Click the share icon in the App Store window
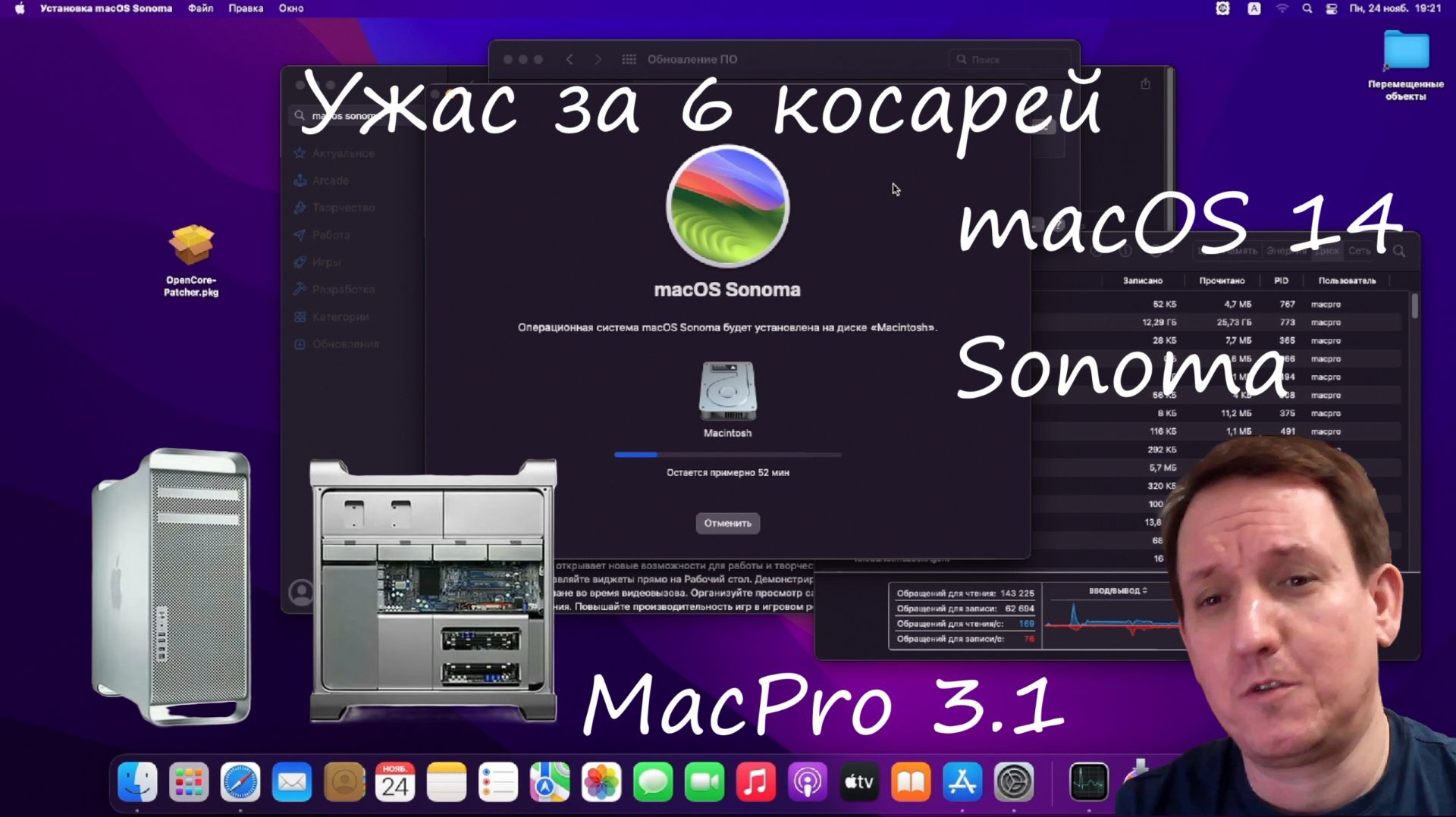The image size is (1456, 817). (x=1145, y=83)
